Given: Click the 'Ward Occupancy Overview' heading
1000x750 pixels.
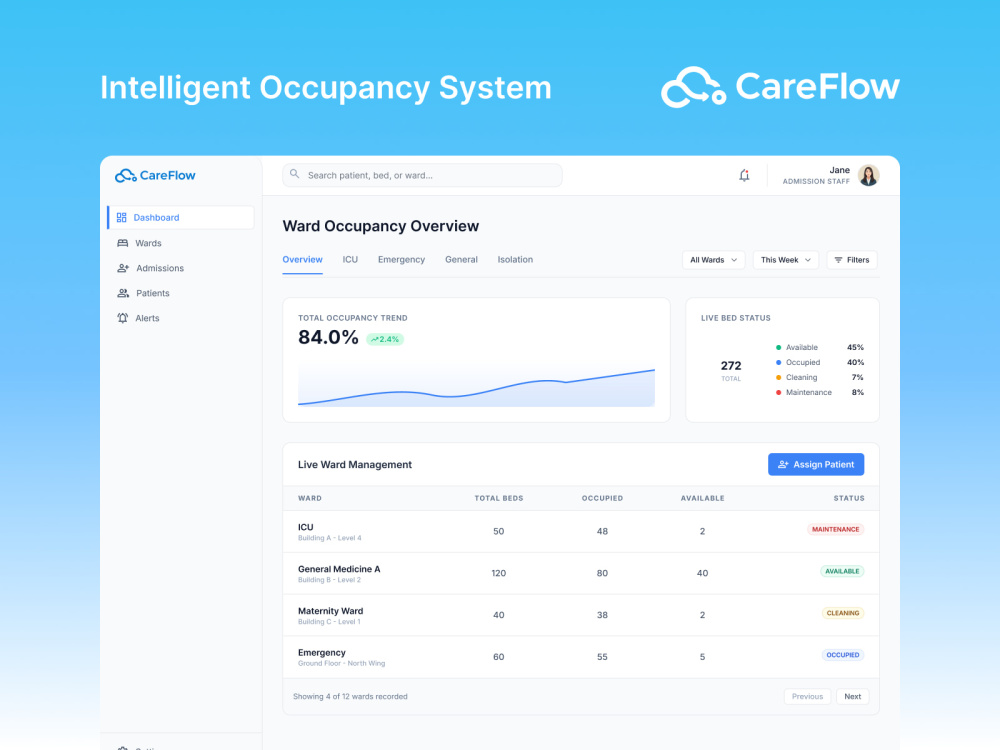Looking at the screenshot, I should (x=381, y=226).
